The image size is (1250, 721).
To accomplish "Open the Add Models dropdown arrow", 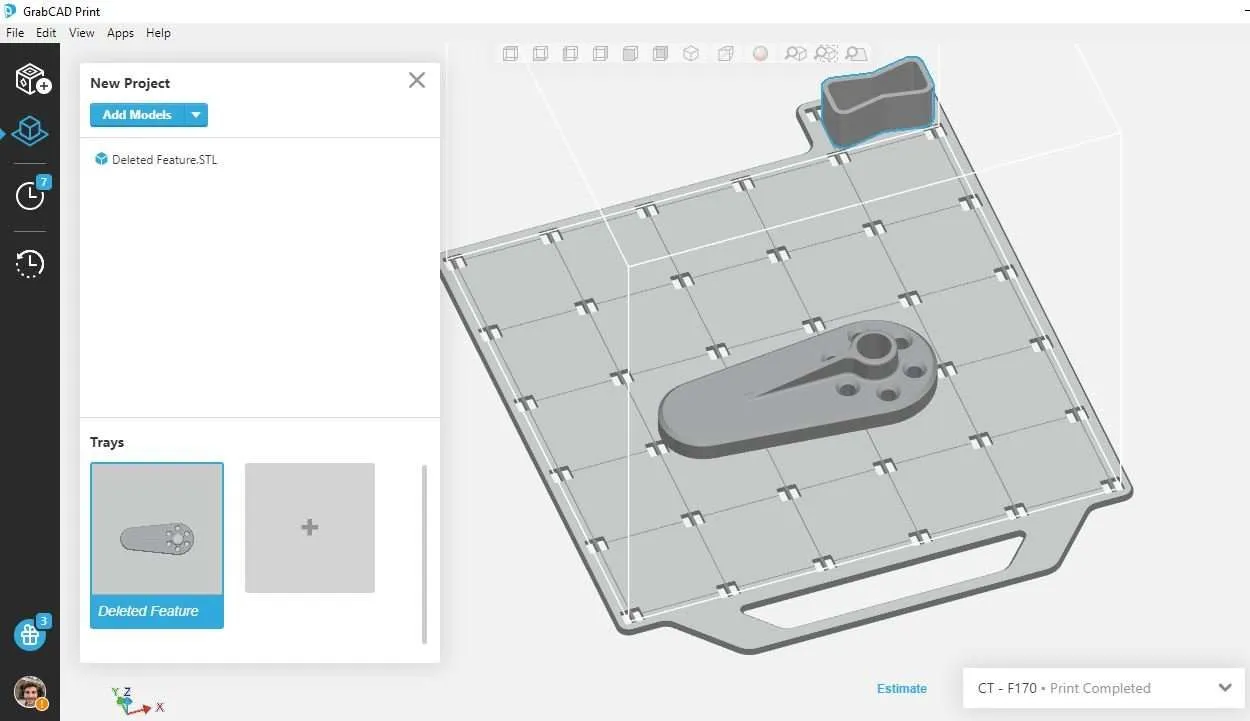I will click(196, 115).
